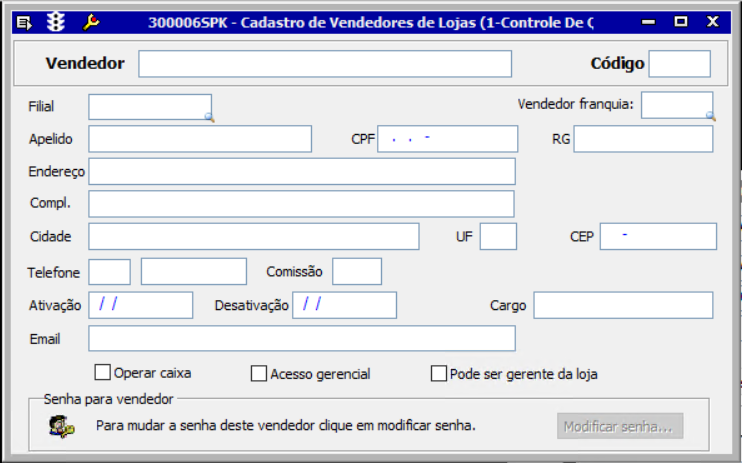This screenshot has height=463, width=742.
Task: Minimize the Cadastro de Vendedores window
Action: 648,22
